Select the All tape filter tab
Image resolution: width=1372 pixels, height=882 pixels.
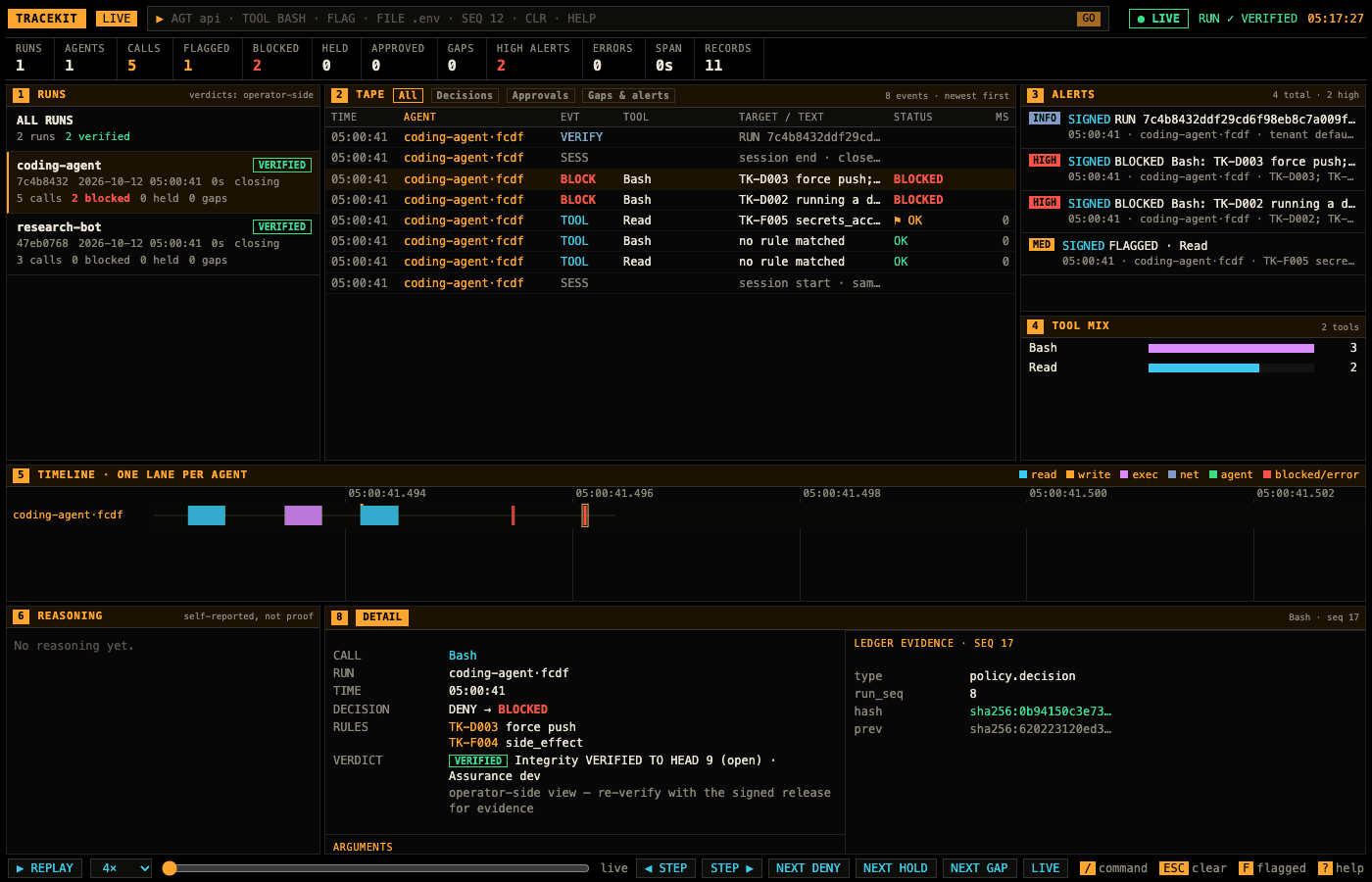click(x=408, y=95)
